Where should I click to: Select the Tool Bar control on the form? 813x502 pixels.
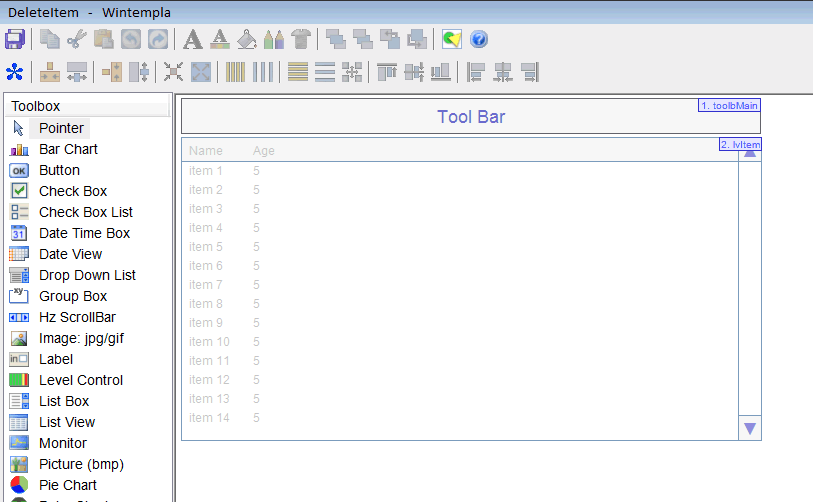471,117
